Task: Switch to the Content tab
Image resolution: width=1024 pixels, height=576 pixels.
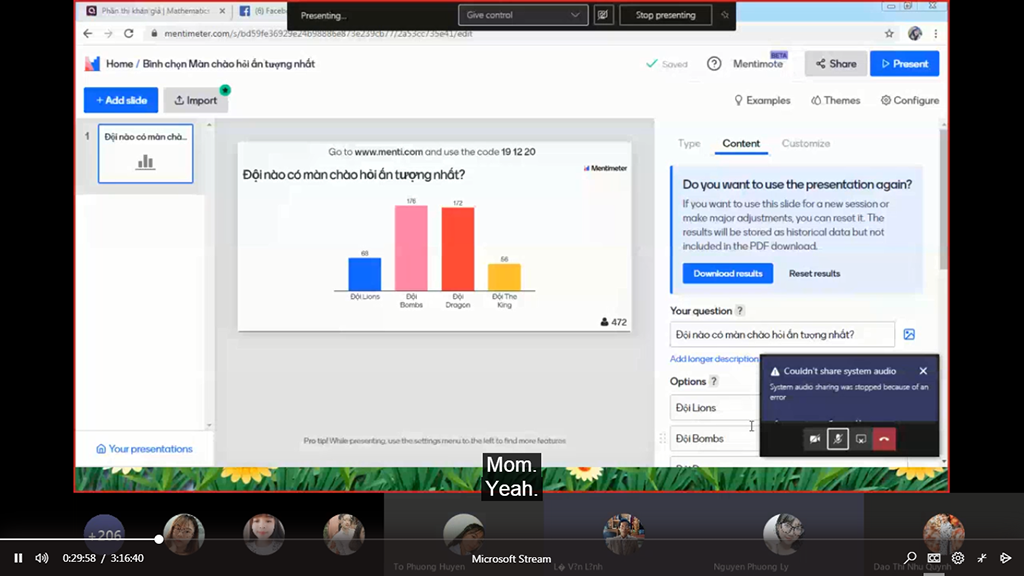Action: click(x=741, y=144)
